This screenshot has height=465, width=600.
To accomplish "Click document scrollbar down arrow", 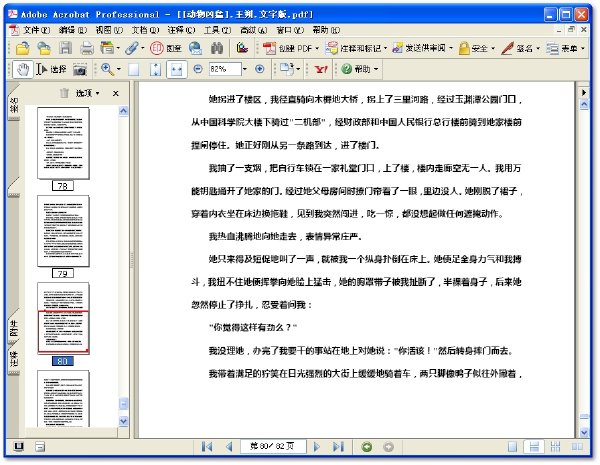I will pos(584,432).
